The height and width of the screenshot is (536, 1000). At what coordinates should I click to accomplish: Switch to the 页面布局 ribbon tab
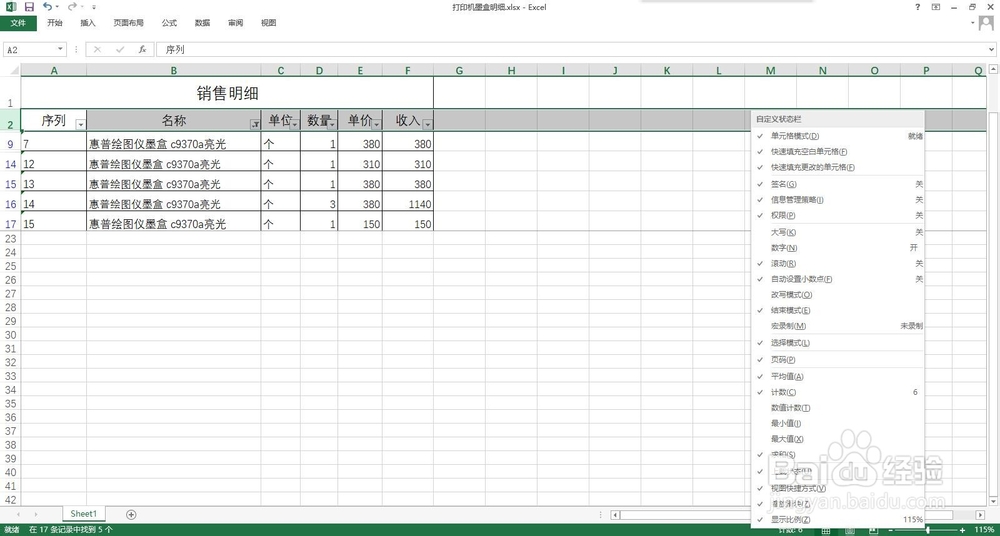pos(128,23)
